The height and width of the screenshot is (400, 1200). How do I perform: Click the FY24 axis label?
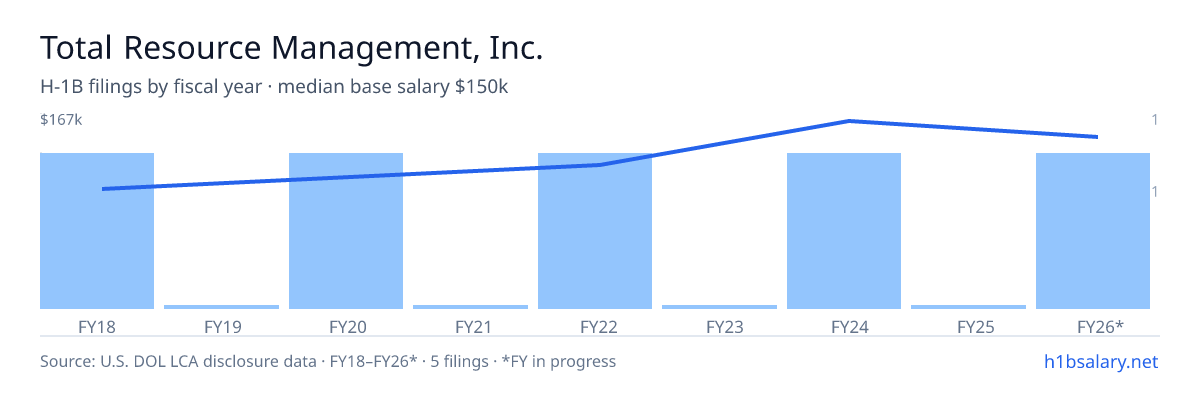click(844, 326)
